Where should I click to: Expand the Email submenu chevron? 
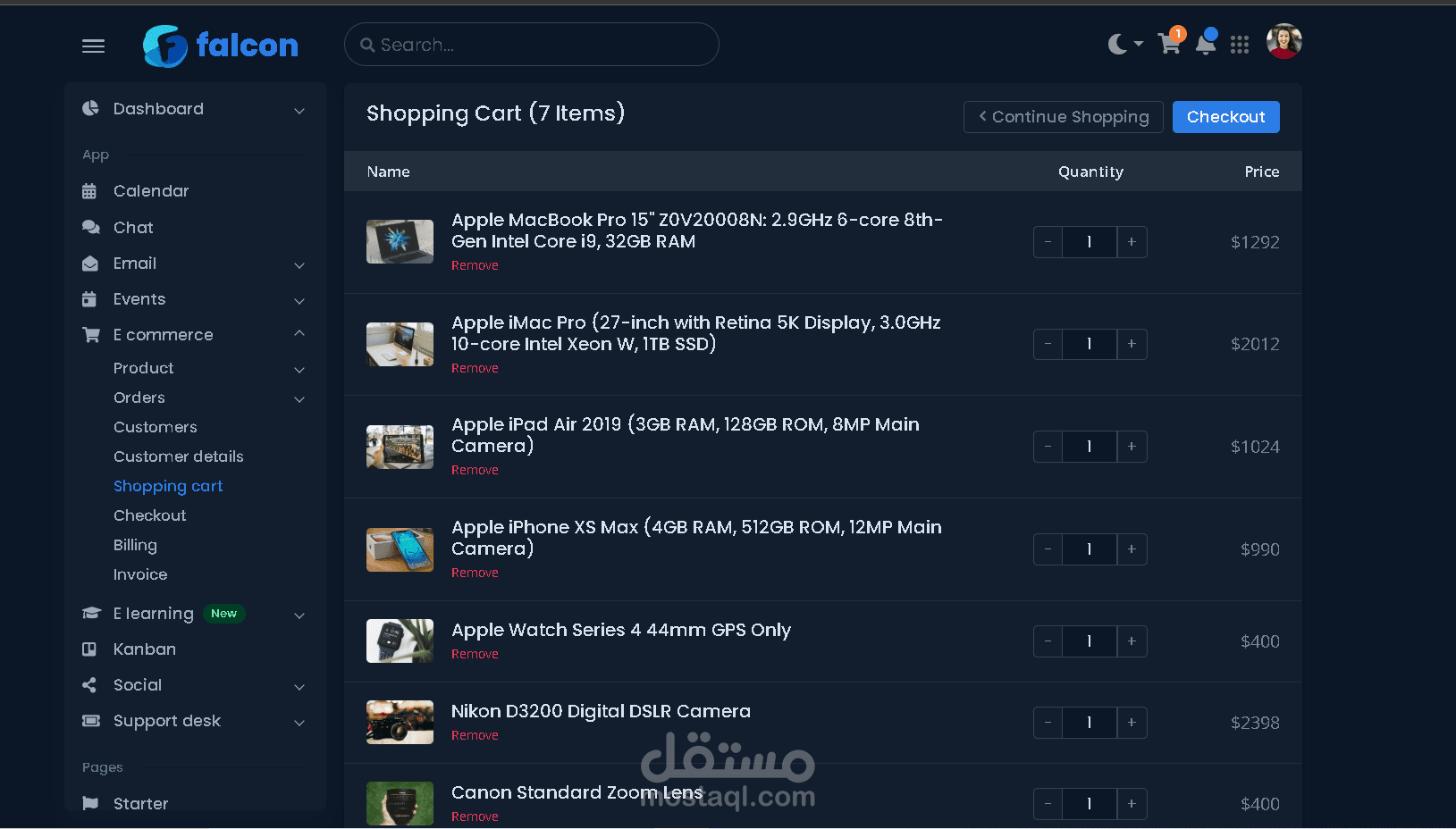click(299, 265)
